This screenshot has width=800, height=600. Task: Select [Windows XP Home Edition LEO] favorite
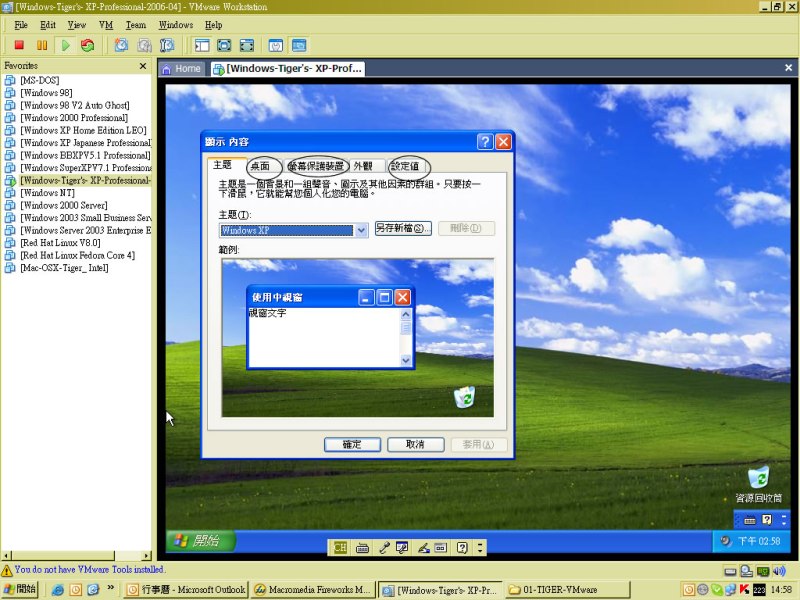(83, 130)
